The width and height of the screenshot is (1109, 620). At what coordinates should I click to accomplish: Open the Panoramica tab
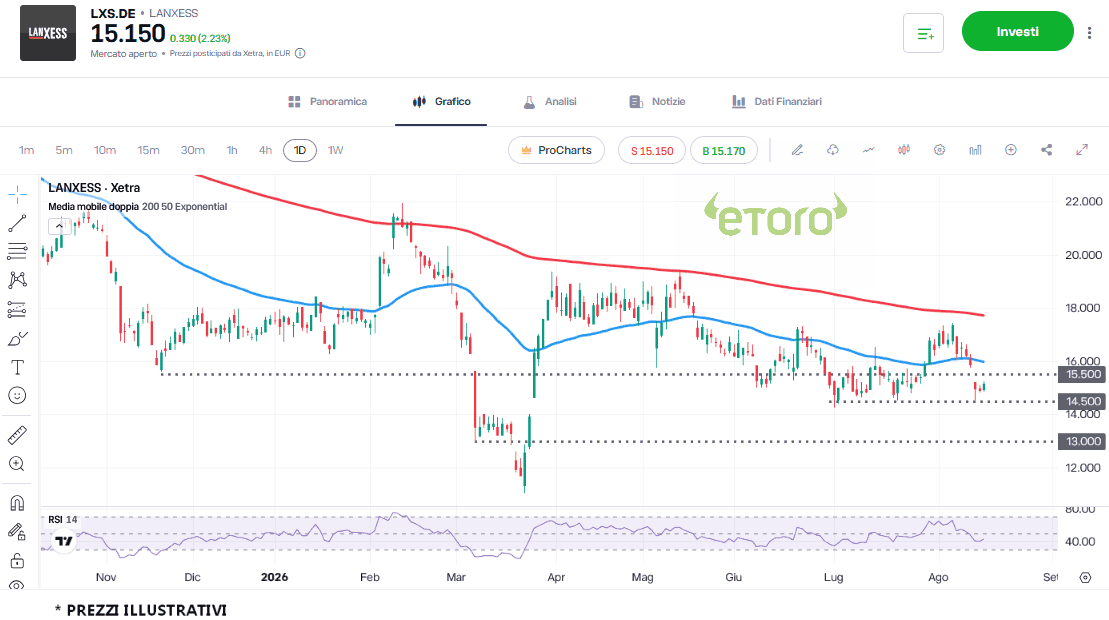tap(327, 102)
